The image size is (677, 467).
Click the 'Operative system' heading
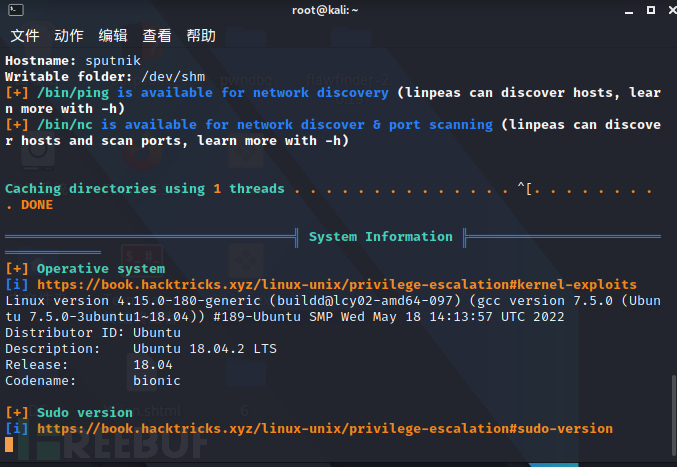coord(101,268)
